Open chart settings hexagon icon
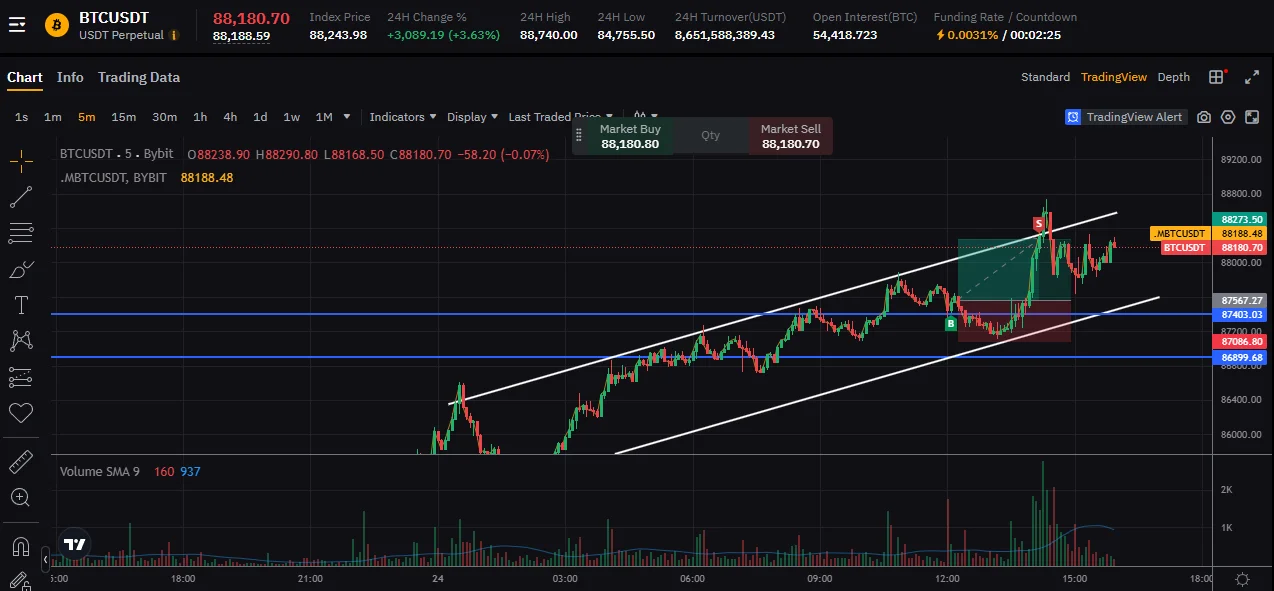The height and width of the screenshot is (591, 1274). 1229,117
